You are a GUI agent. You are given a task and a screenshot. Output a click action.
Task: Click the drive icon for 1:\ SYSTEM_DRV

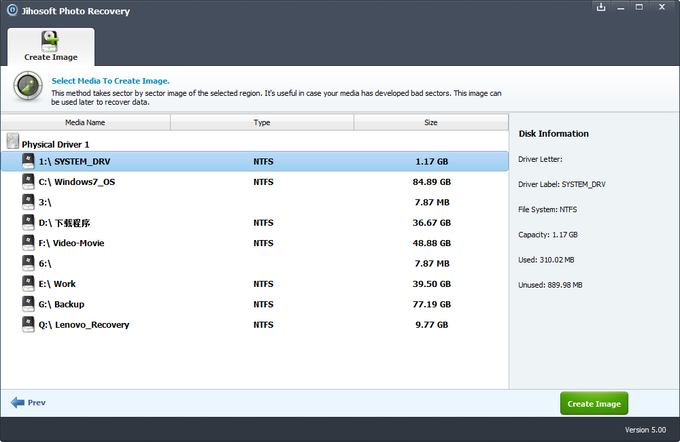pos(28,161)
